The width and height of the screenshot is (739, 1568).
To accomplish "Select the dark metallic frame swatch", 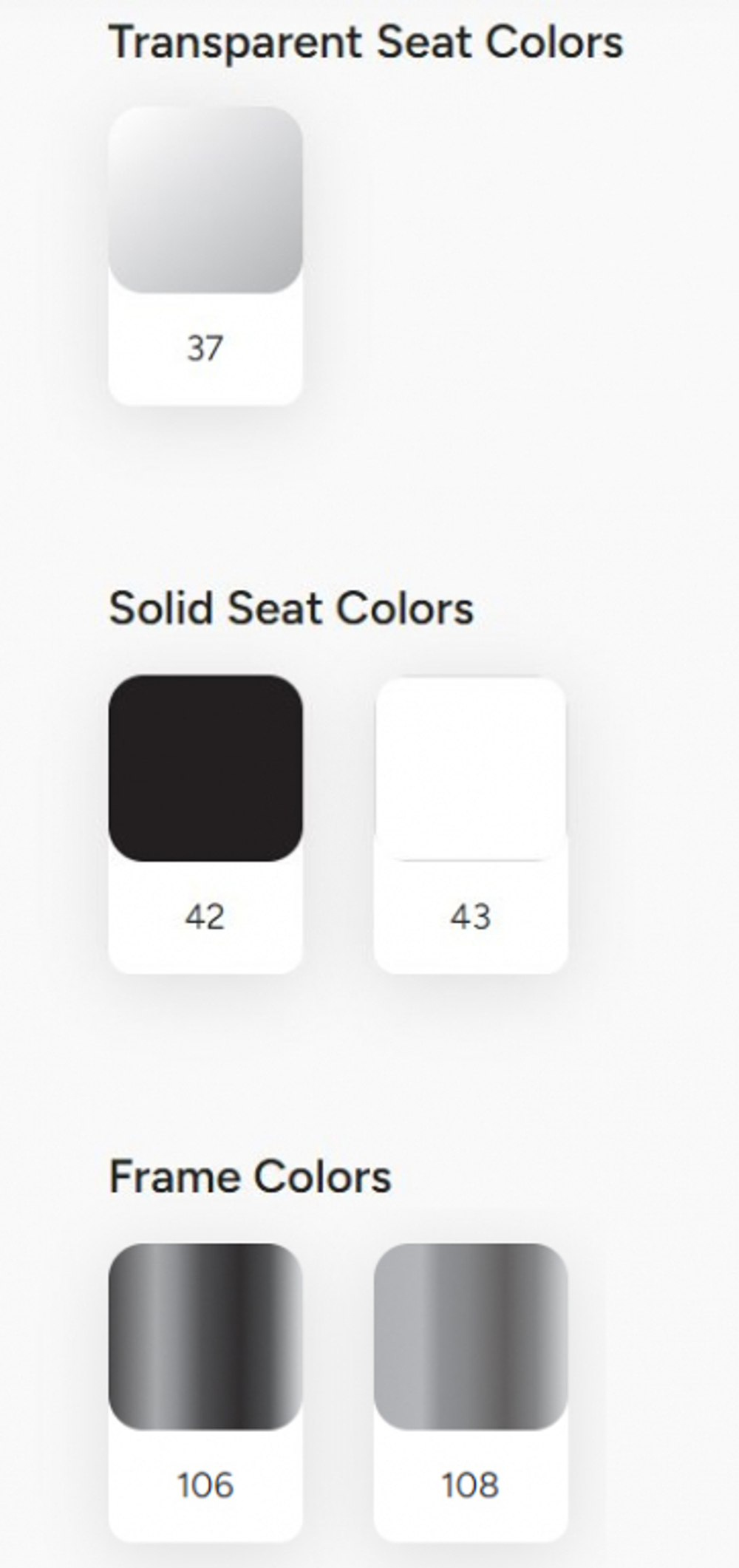I will tap(205, 1336).
